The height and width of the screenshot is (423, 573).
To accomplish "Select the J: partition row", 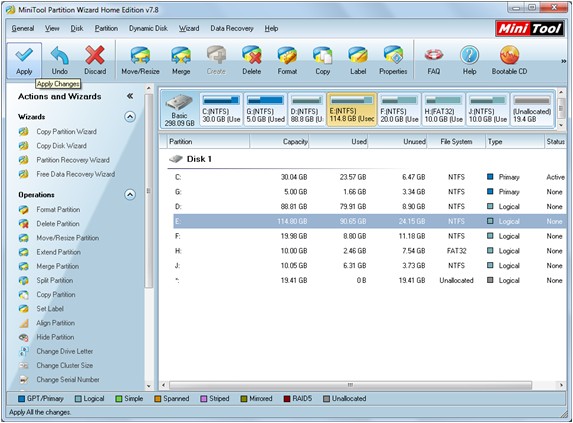I will pyautogui.click(x=369, y=266).
